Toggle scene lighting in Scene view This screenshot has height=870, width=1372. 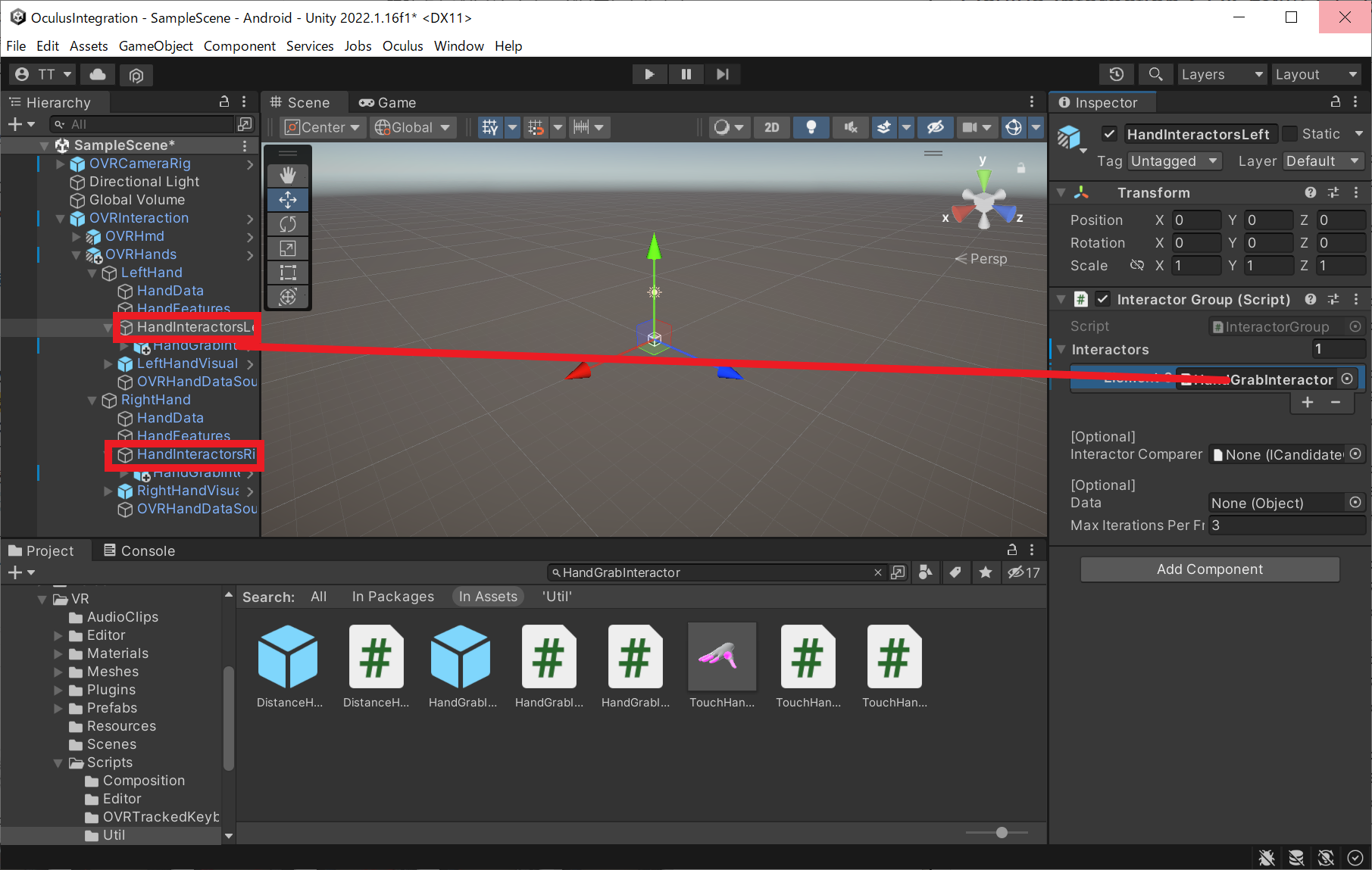tap(811, 127)
